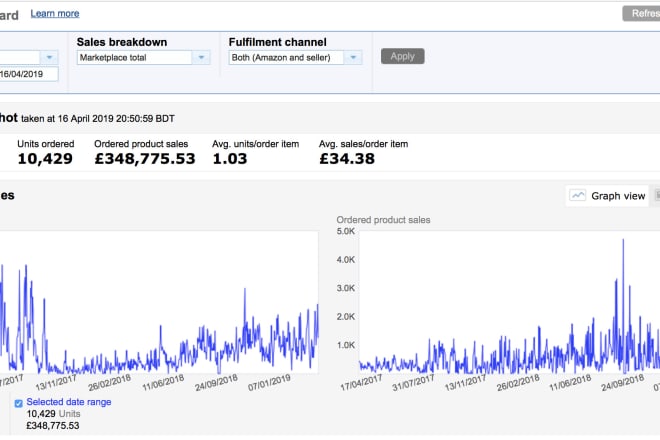Click the Ordered product sales £348,775.53 value
Image resolution: width=660 pixels, height=440 pixels.
coord(145,159)
